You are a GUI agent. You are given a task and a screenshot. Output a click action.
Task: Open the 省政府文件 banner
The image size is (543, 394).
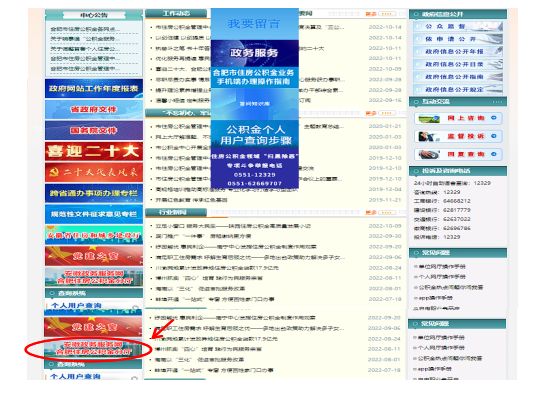94,109
